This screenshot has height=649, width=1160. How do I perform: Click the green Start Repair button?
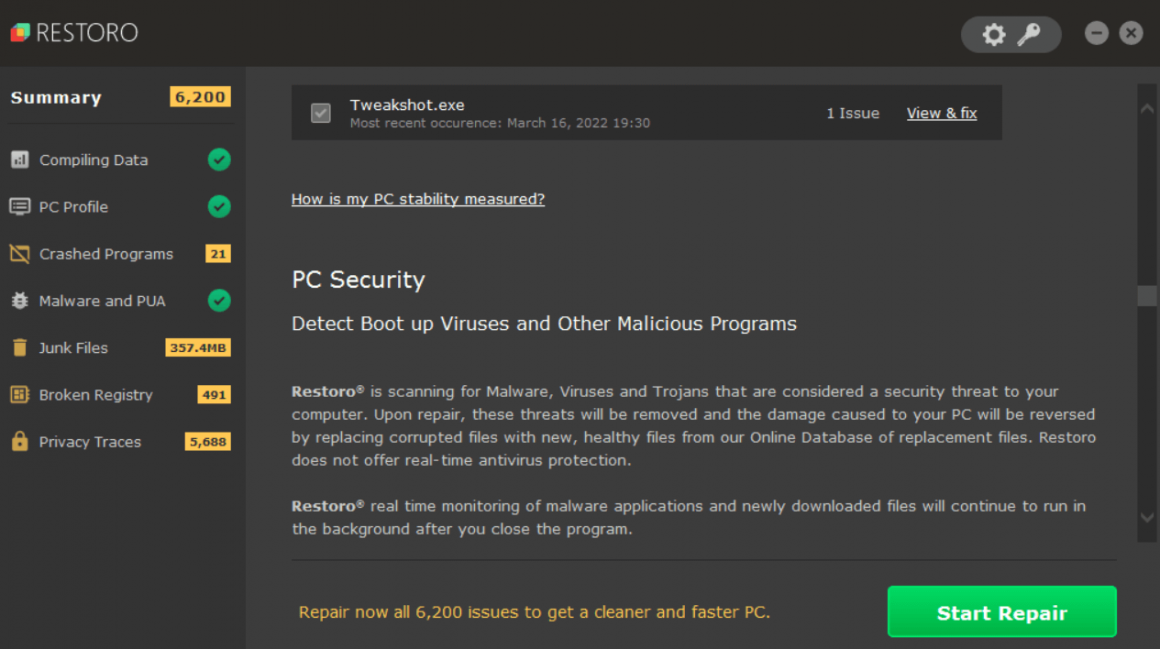pos(1001,612)
